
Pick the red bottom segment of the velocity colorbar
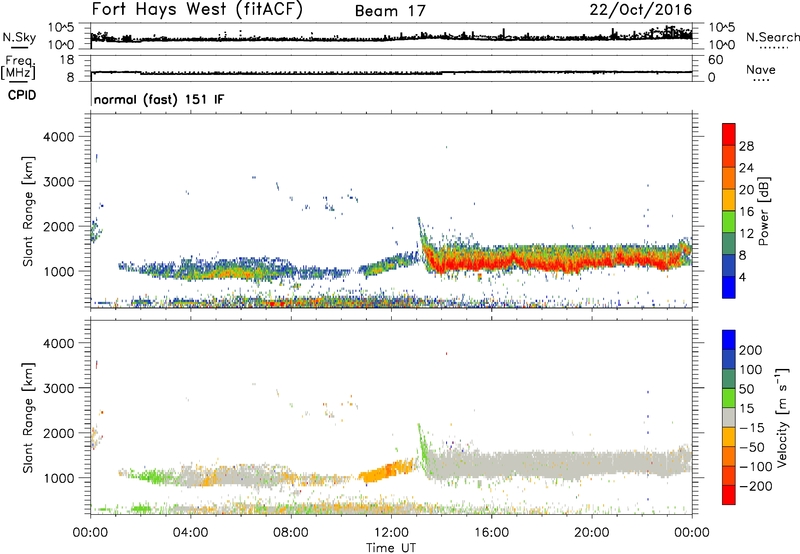pyautogui.click(x=729, y=495)
